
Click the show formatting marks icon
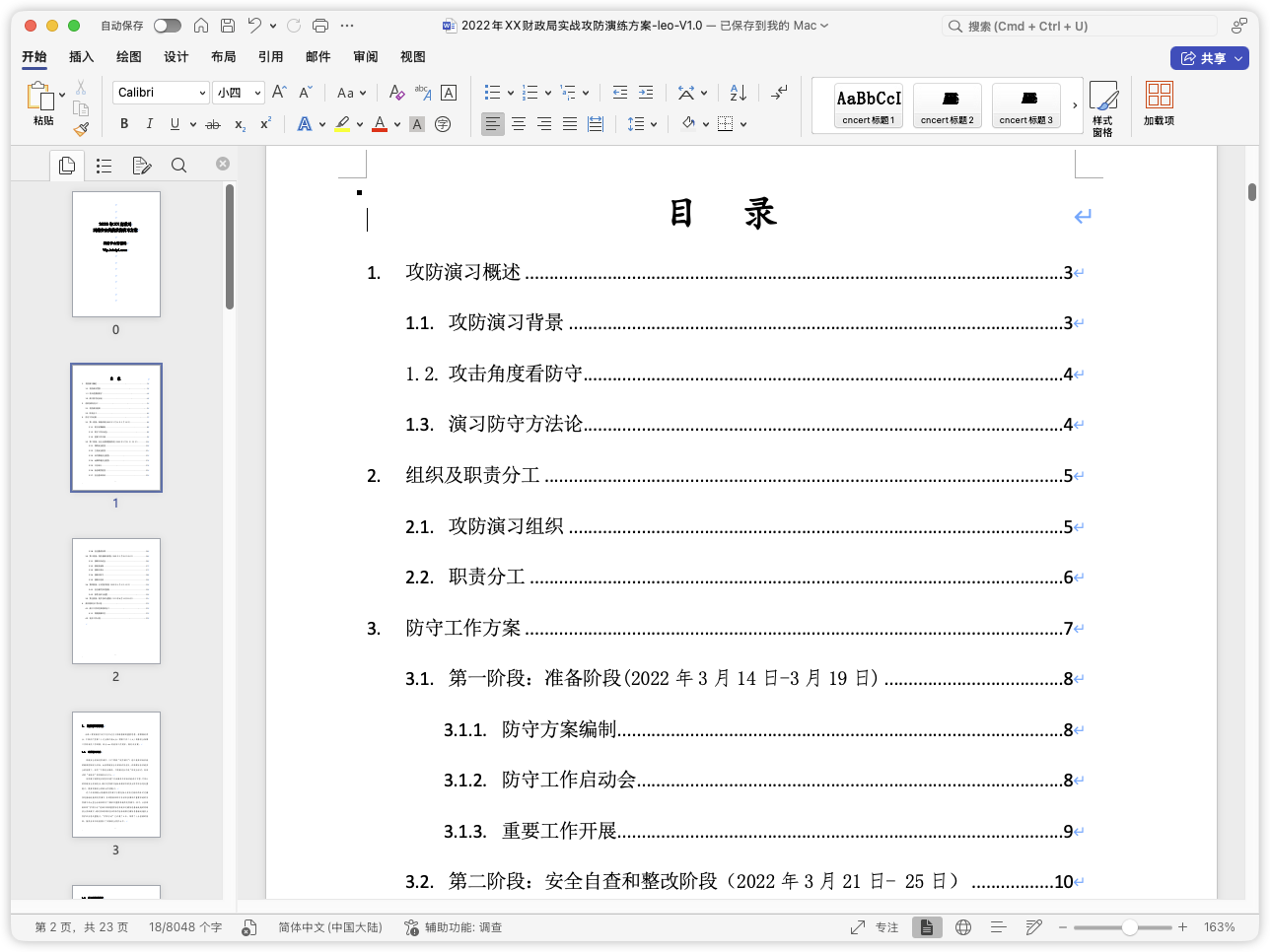click(779, 92)
